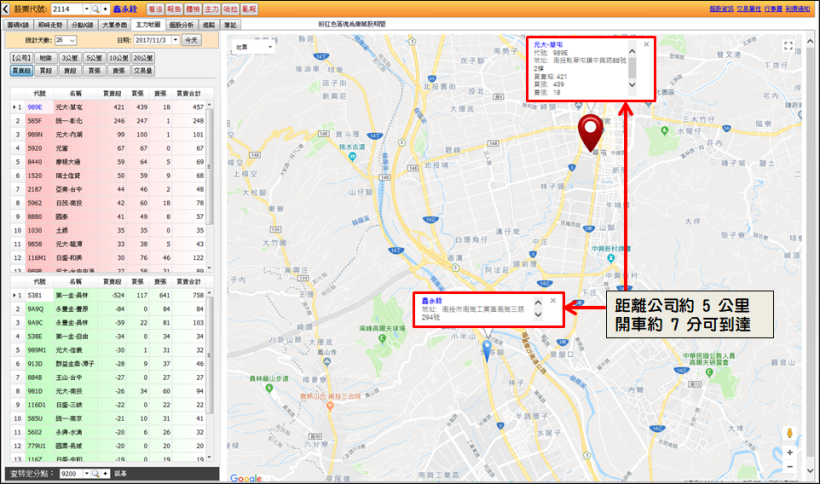Open the stock code 2114 dropdown arrow
820x484 pixels.
(87, 9)
